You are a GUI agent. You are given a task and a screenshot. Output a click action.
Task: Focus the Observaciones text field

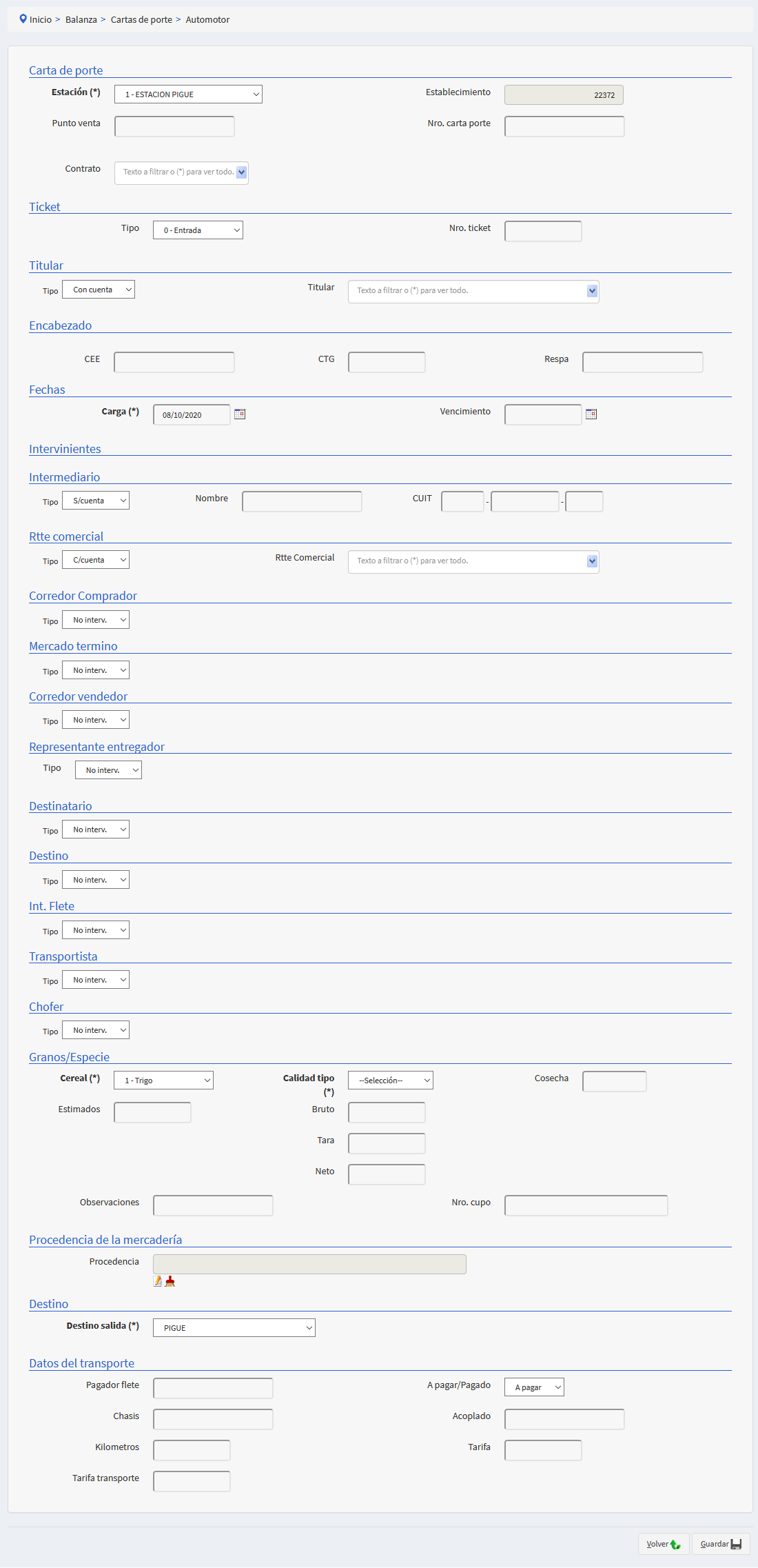pyautogui.click(x=213, y=1205)
